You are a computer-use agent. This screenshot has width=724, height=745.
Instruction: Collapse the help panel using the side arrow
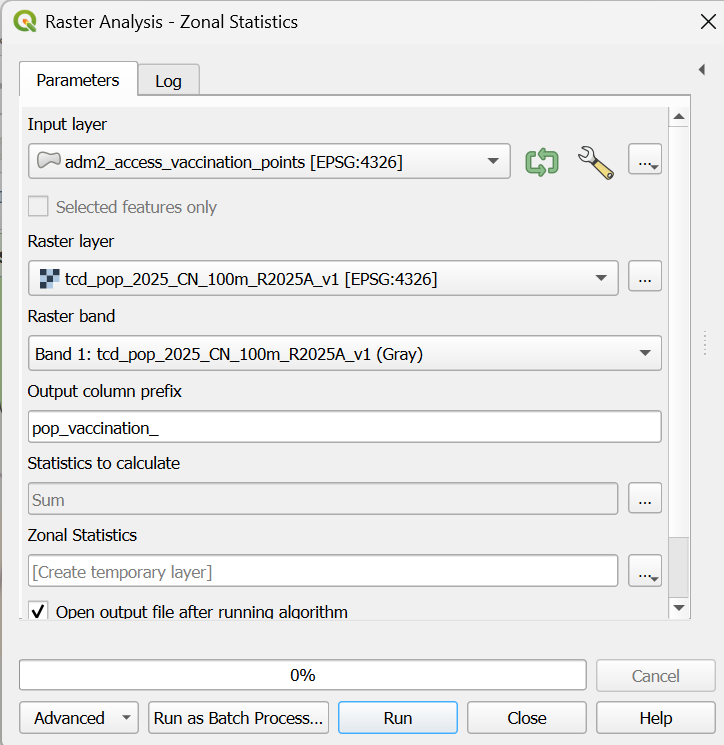click(x=702, y=68)
